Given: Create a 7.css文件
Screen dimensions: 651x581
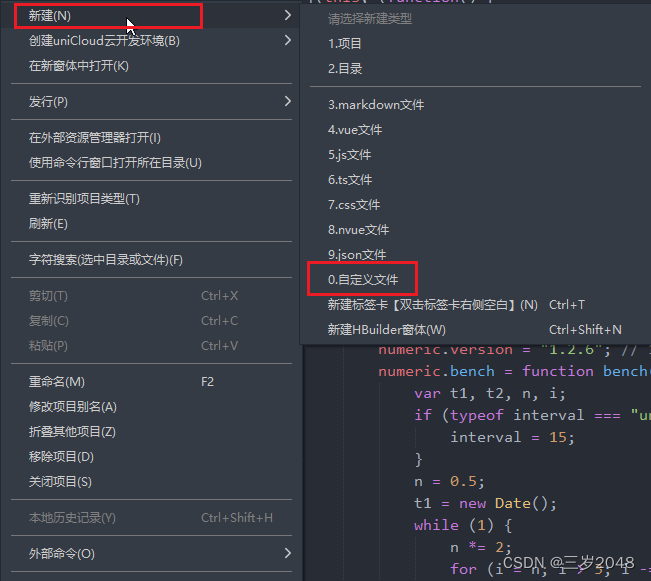Looking at the screenshot, I should [475, 204].
